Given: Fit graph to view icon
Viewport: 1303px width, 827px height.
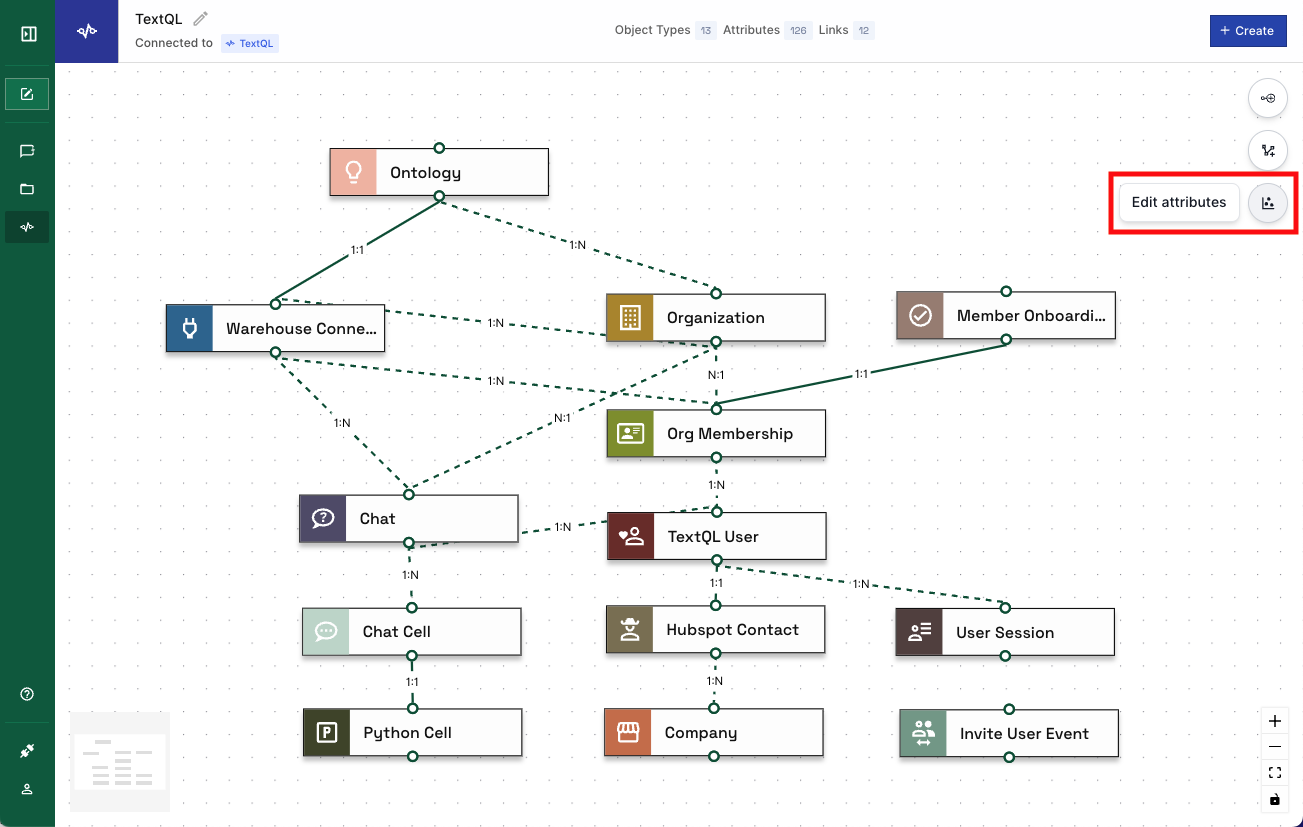Looking at the screenshot, I should click(x=1274, y=773).
